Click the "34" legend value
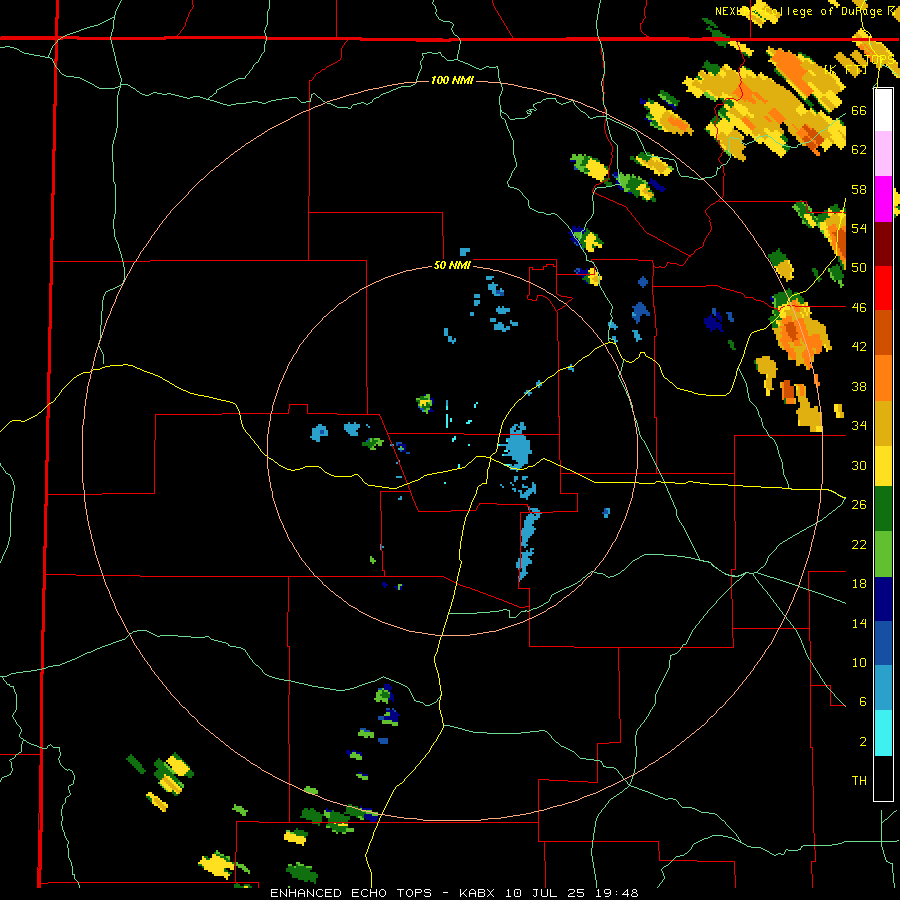 859,426
